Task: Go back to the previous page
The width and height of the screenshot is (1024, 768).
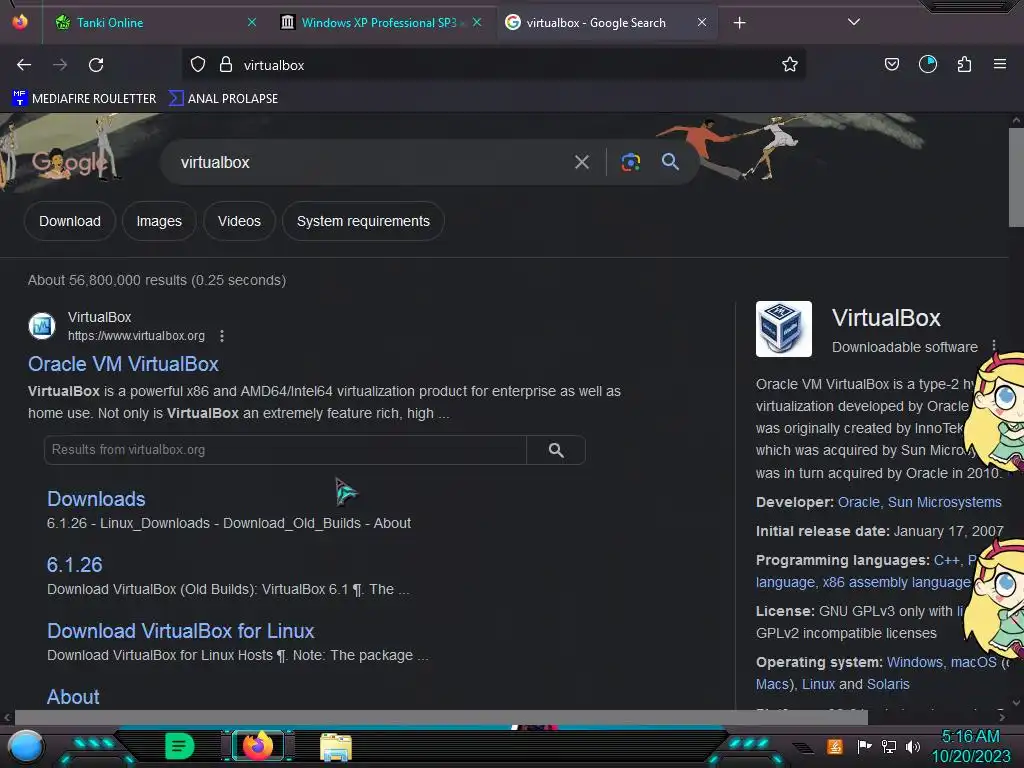Action: pos(24,65)
